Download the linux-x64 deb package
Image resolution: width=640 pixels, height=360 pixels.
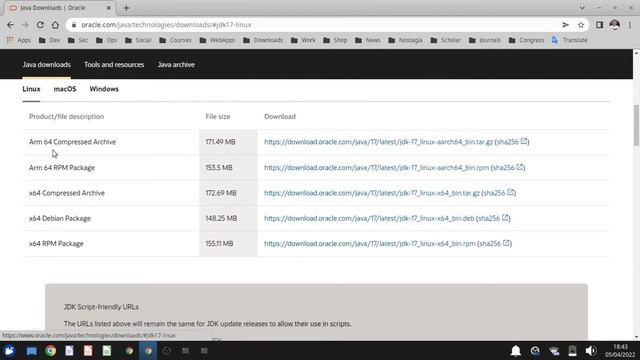click(x=369, y=218)
